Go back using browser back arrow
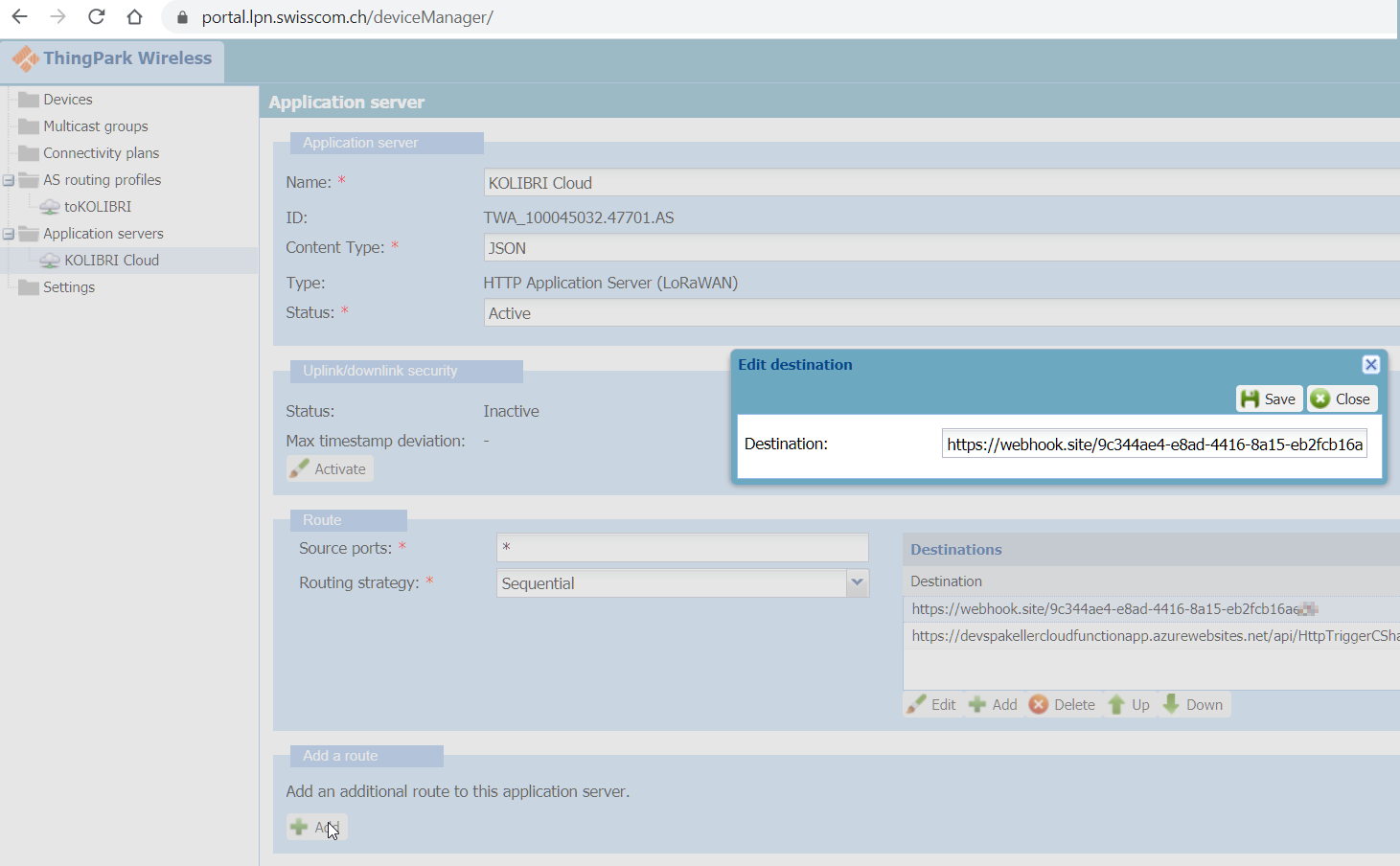 pyautogui.click(x=19, y=16)
